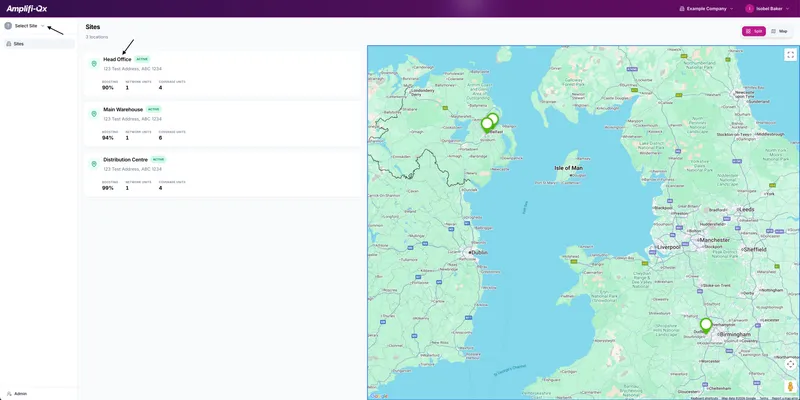800x400 pixels.
Task: Click the Amplifi-Qx logo
Action: [x=27, y=8]
